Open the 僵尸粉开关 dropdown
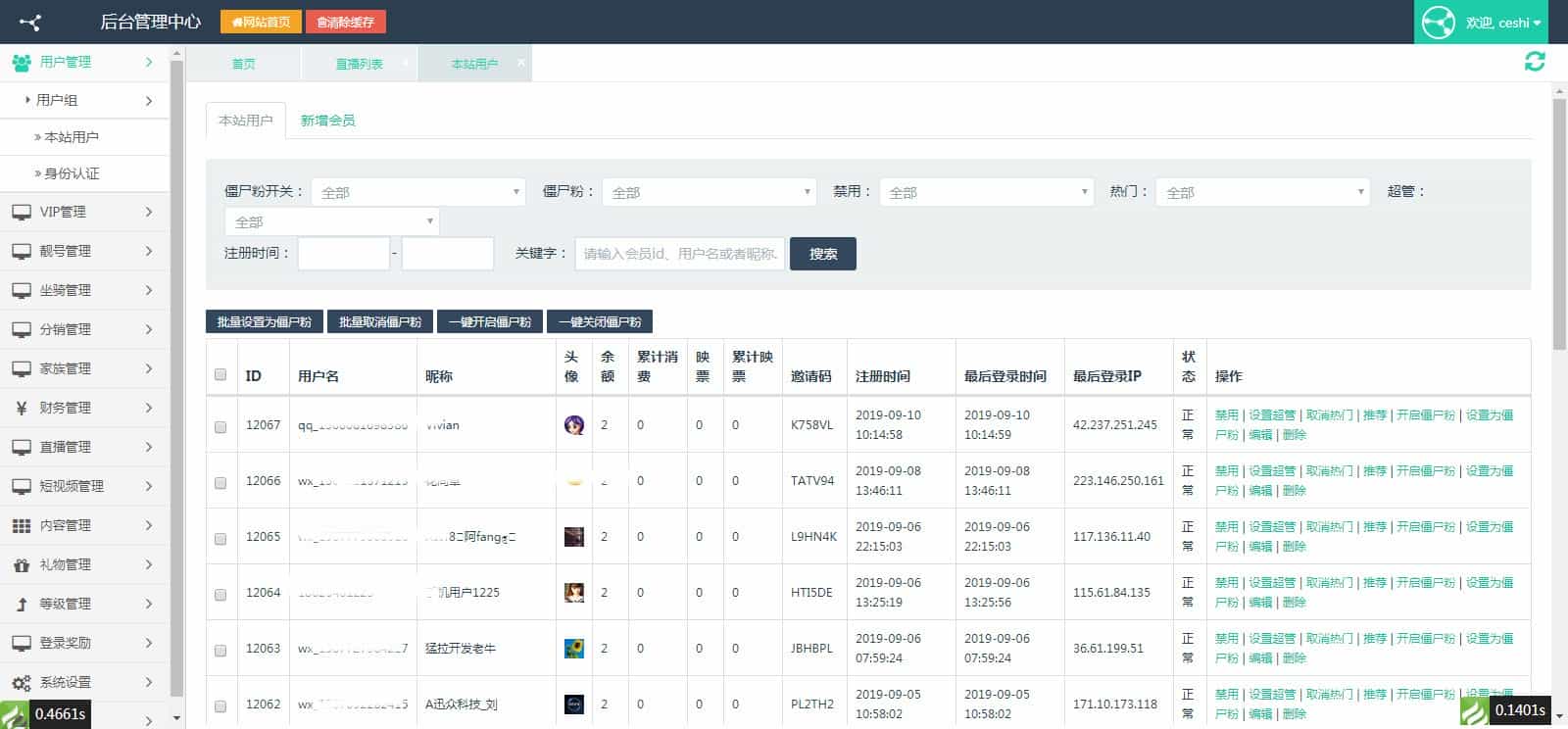The image size is (1568, 729). tap(418, 192)
